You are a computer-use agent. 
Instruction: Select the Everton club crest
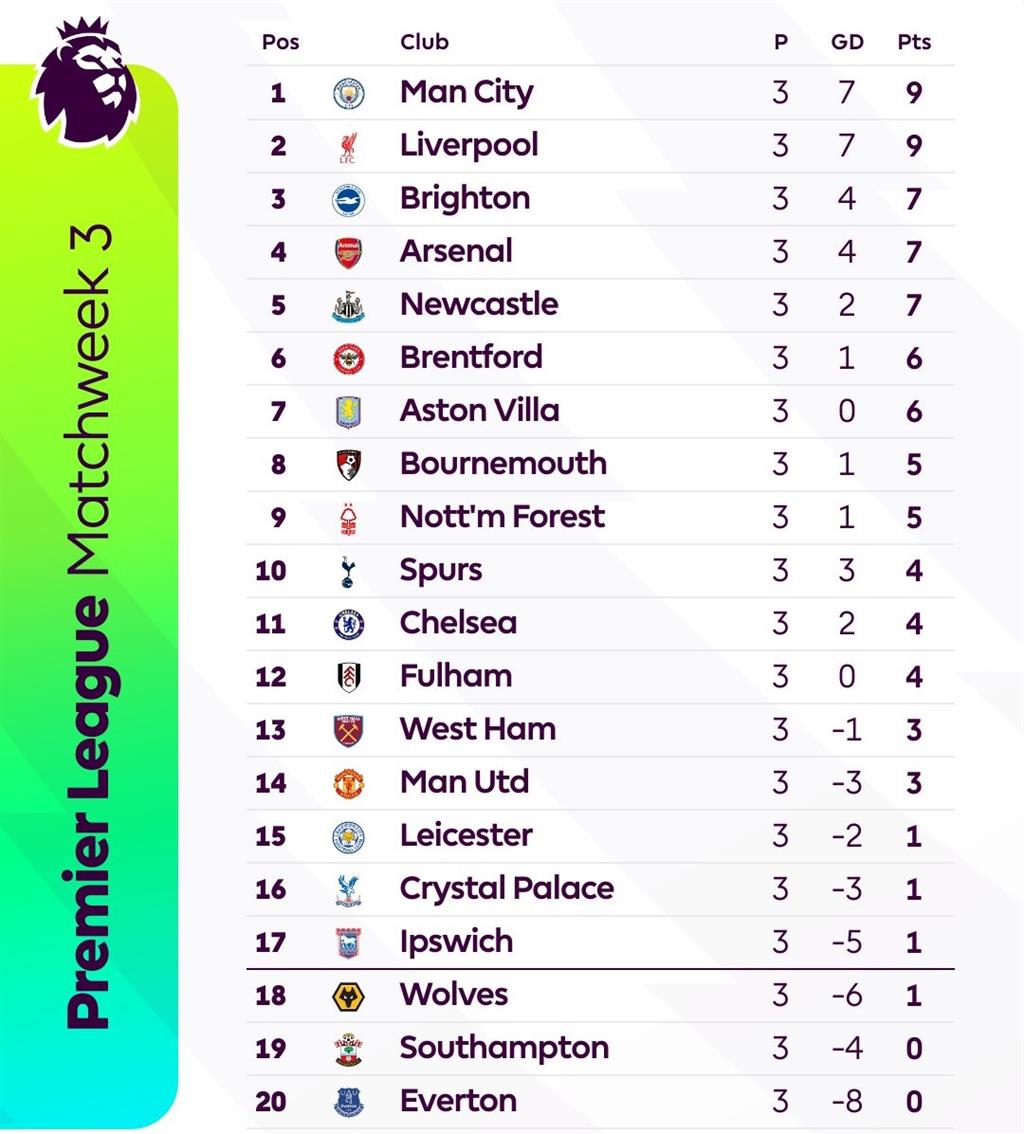349,1102
